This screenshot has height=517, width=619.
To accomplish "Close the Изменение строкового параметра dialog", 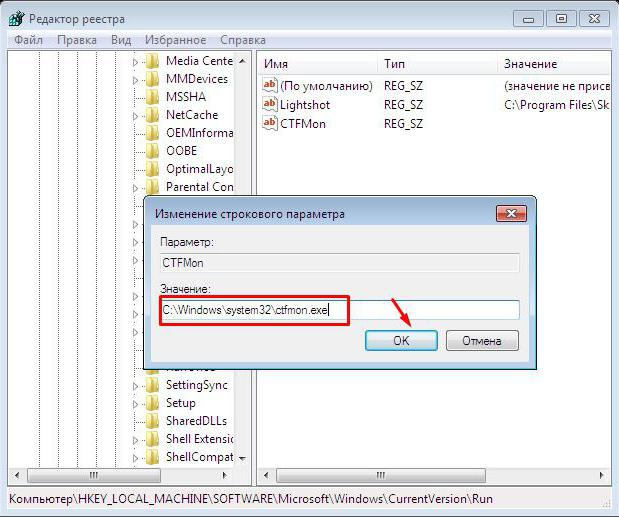I will coord(511,214).
